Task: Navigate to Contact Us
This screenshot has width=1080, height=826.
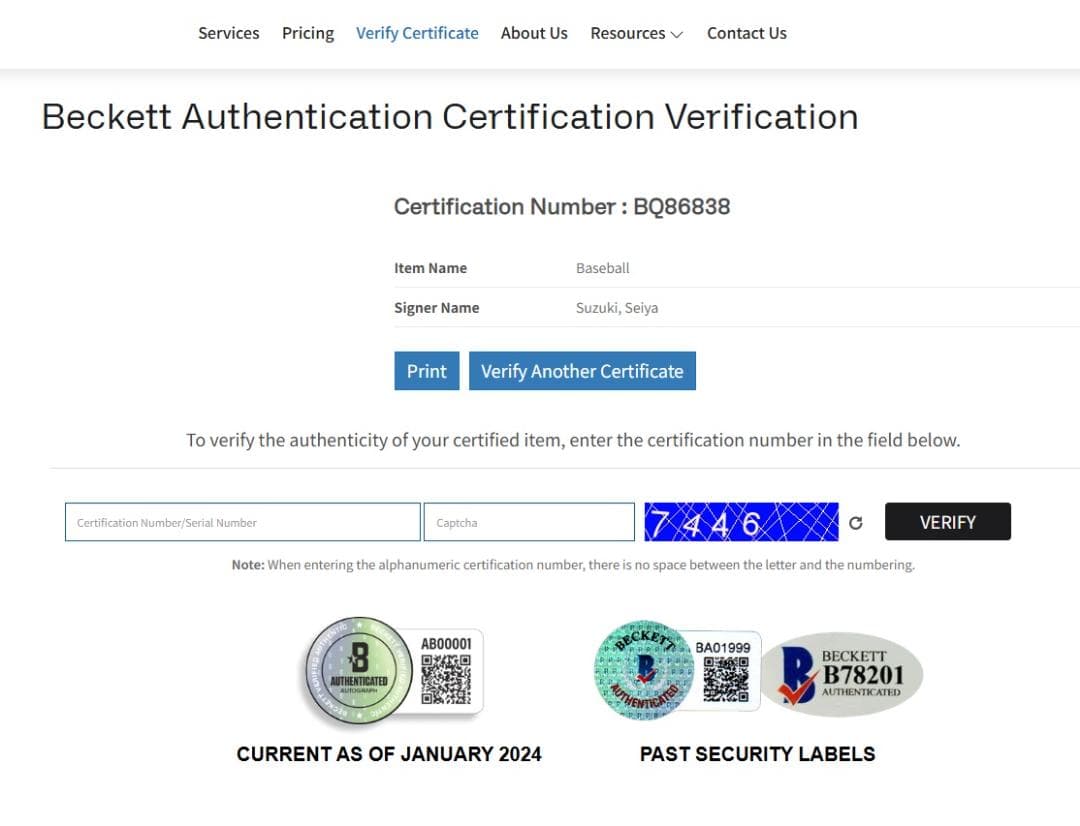Action: 746,33
